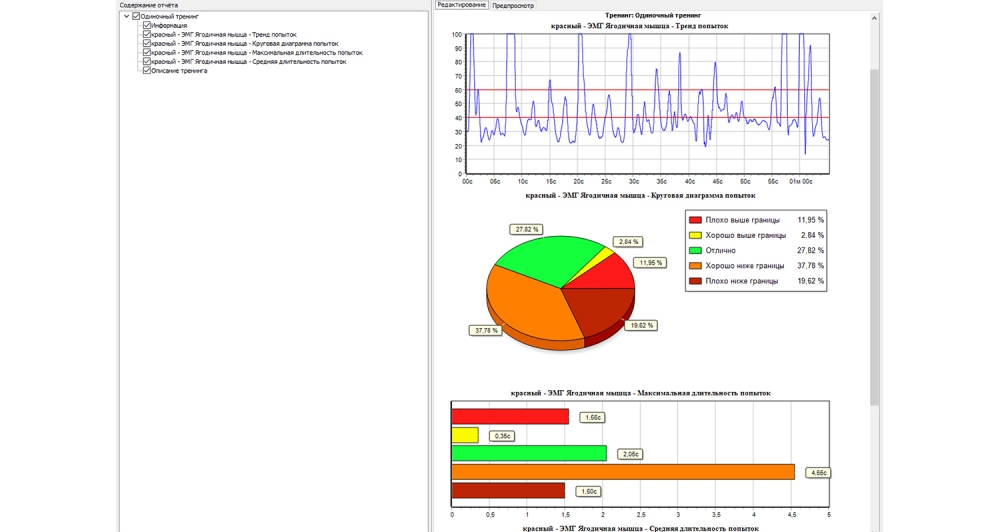Select the Описание тренинга tree item label
Screen dimensions: 1000x532
[179, 71]
